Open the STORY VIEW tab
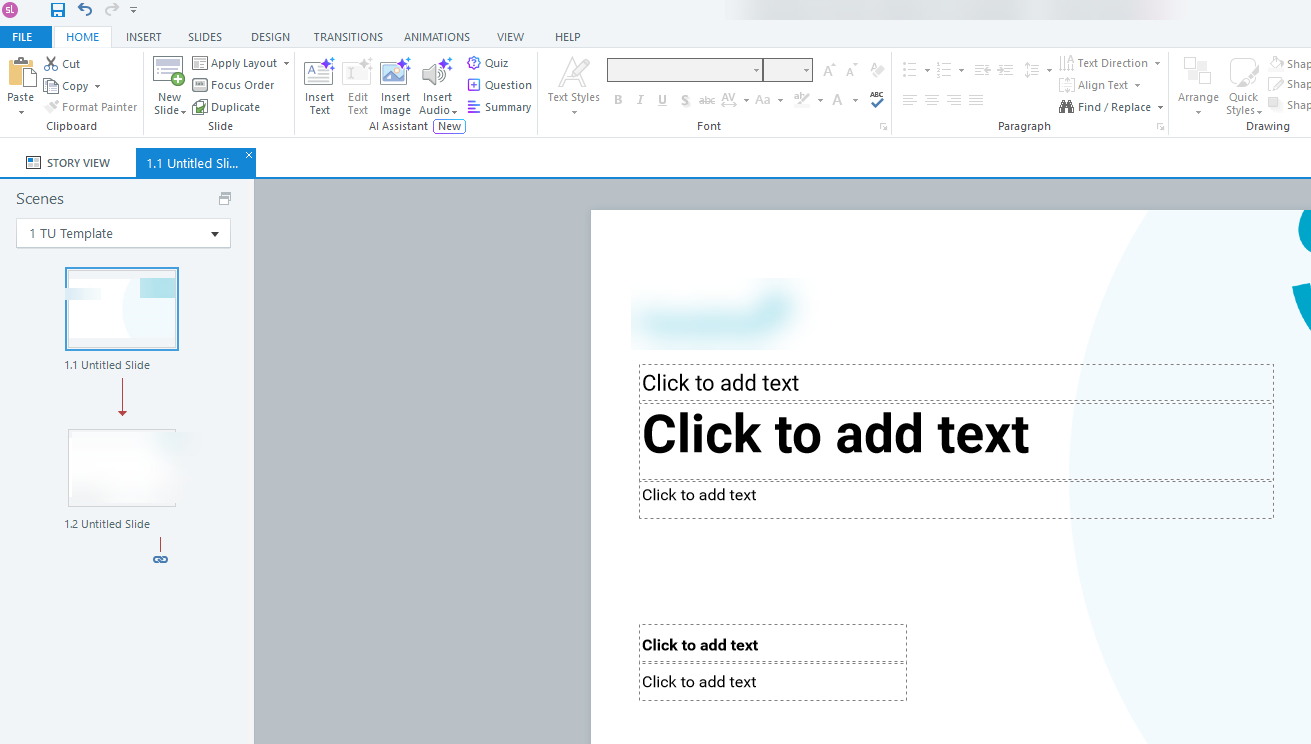 tap(69, 161)
